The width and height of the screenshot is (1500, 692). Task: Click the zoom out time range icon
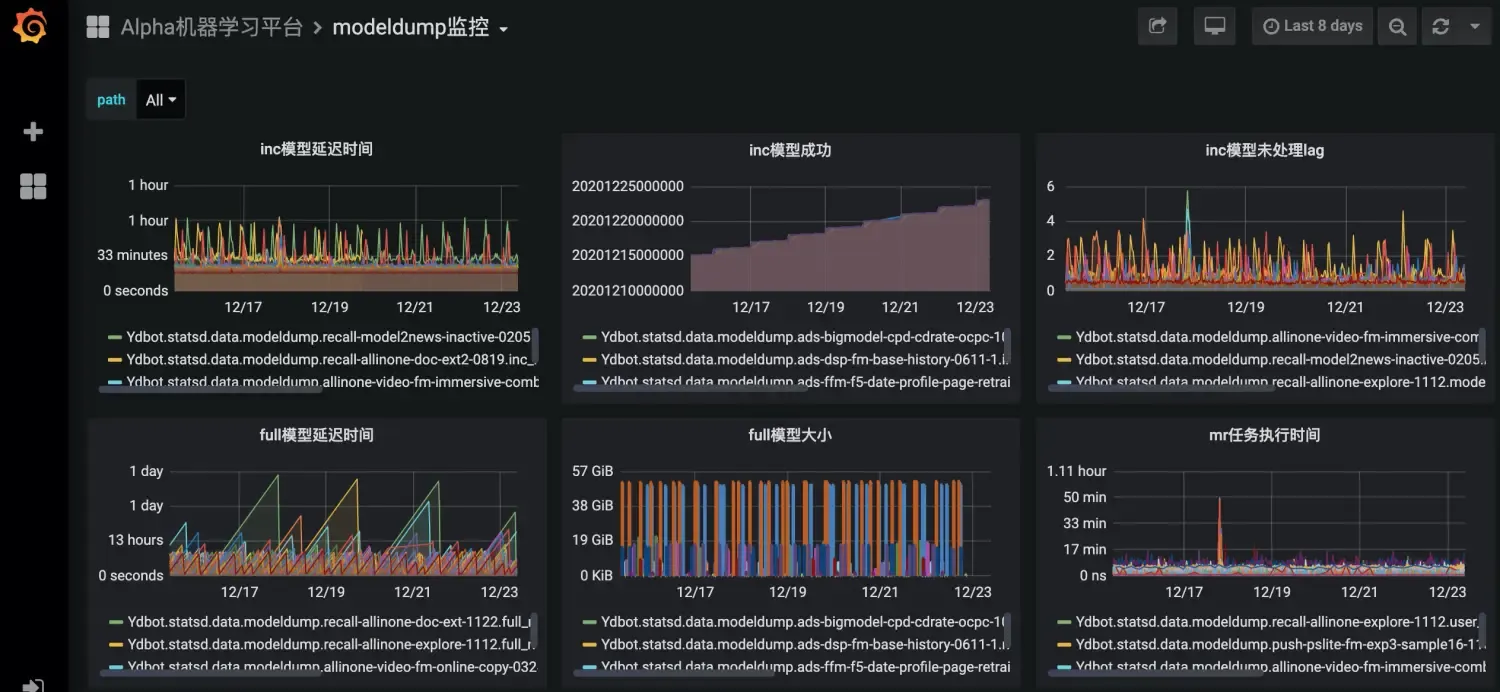[1397, 27]
